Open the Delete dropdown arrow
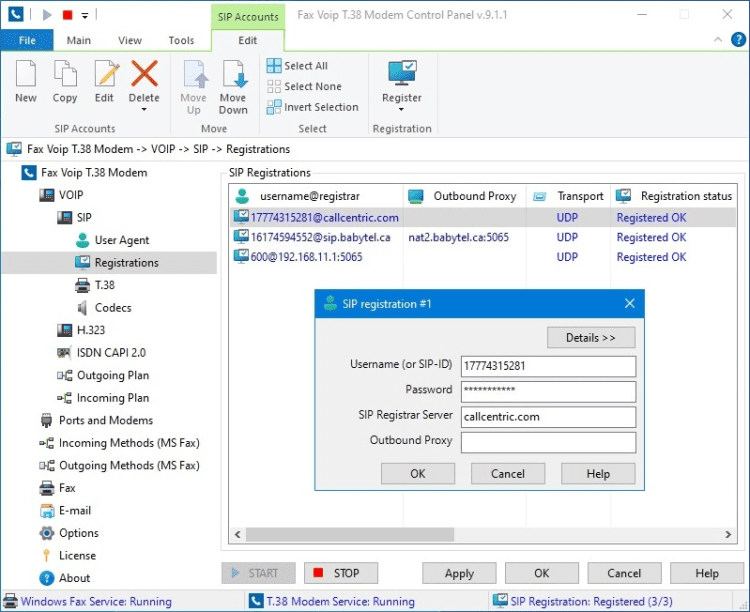Image resolution: width=750 pixels, height=612 pixels. [144, 110]
